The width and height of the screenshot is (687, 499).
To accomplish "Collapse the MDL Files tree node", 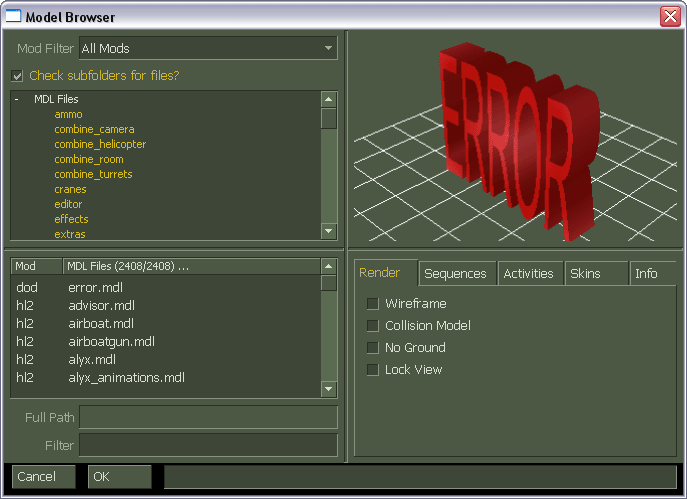I will [x=17, y=99].
